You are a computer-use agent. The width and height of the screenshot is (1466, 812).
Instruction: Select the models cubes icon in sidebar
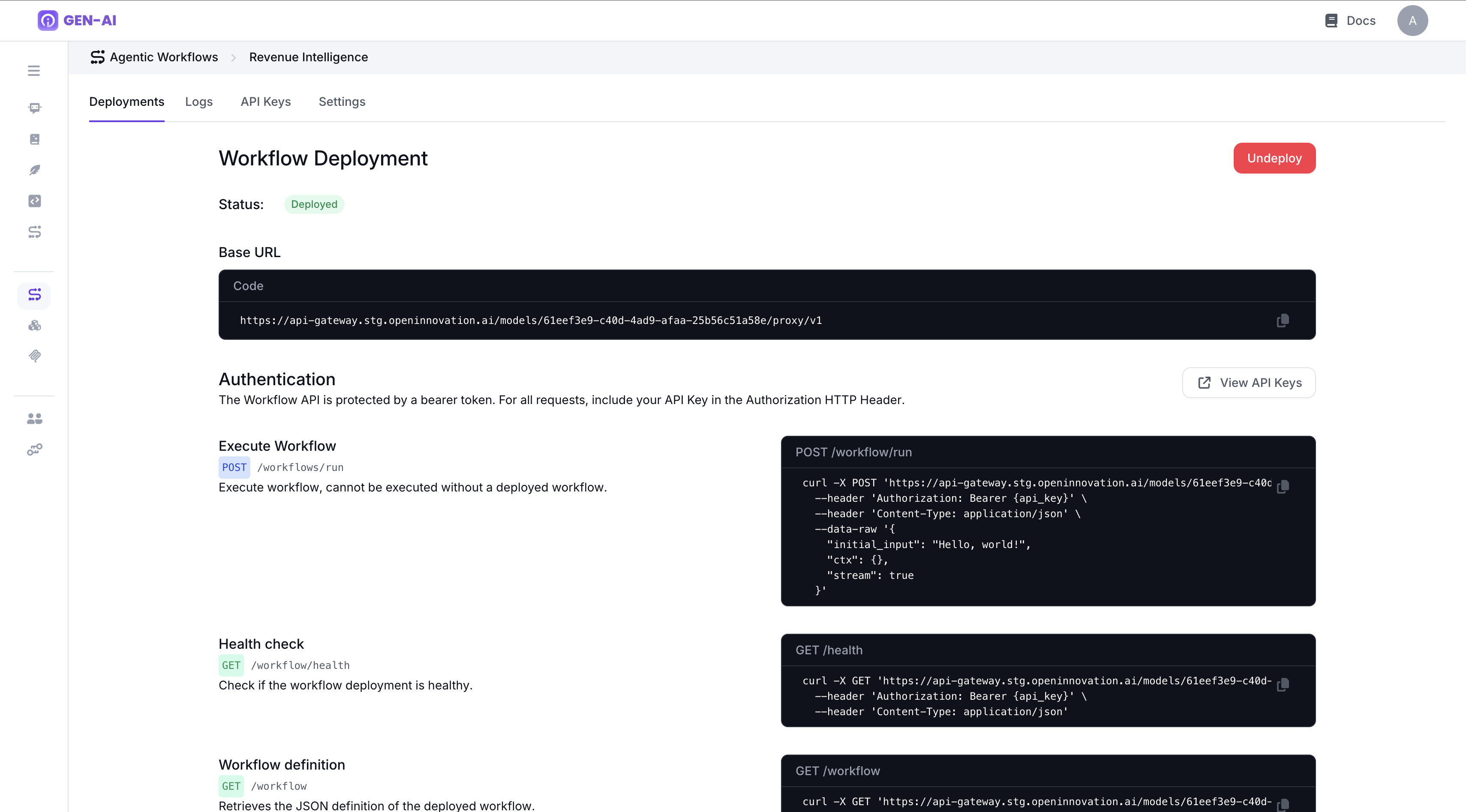[34, 325]
